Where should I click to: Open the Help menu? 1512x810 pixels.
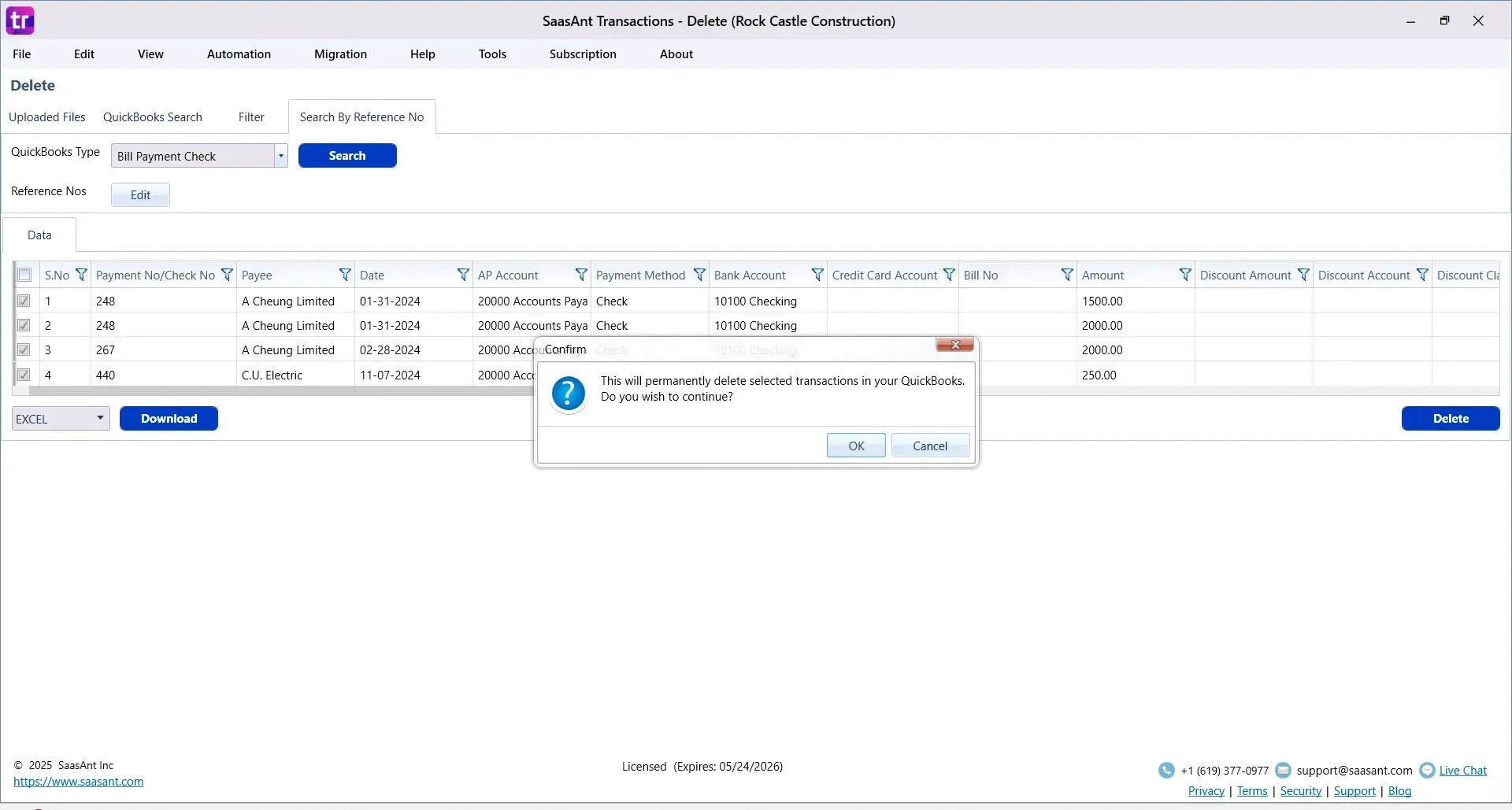pos(423,54)
